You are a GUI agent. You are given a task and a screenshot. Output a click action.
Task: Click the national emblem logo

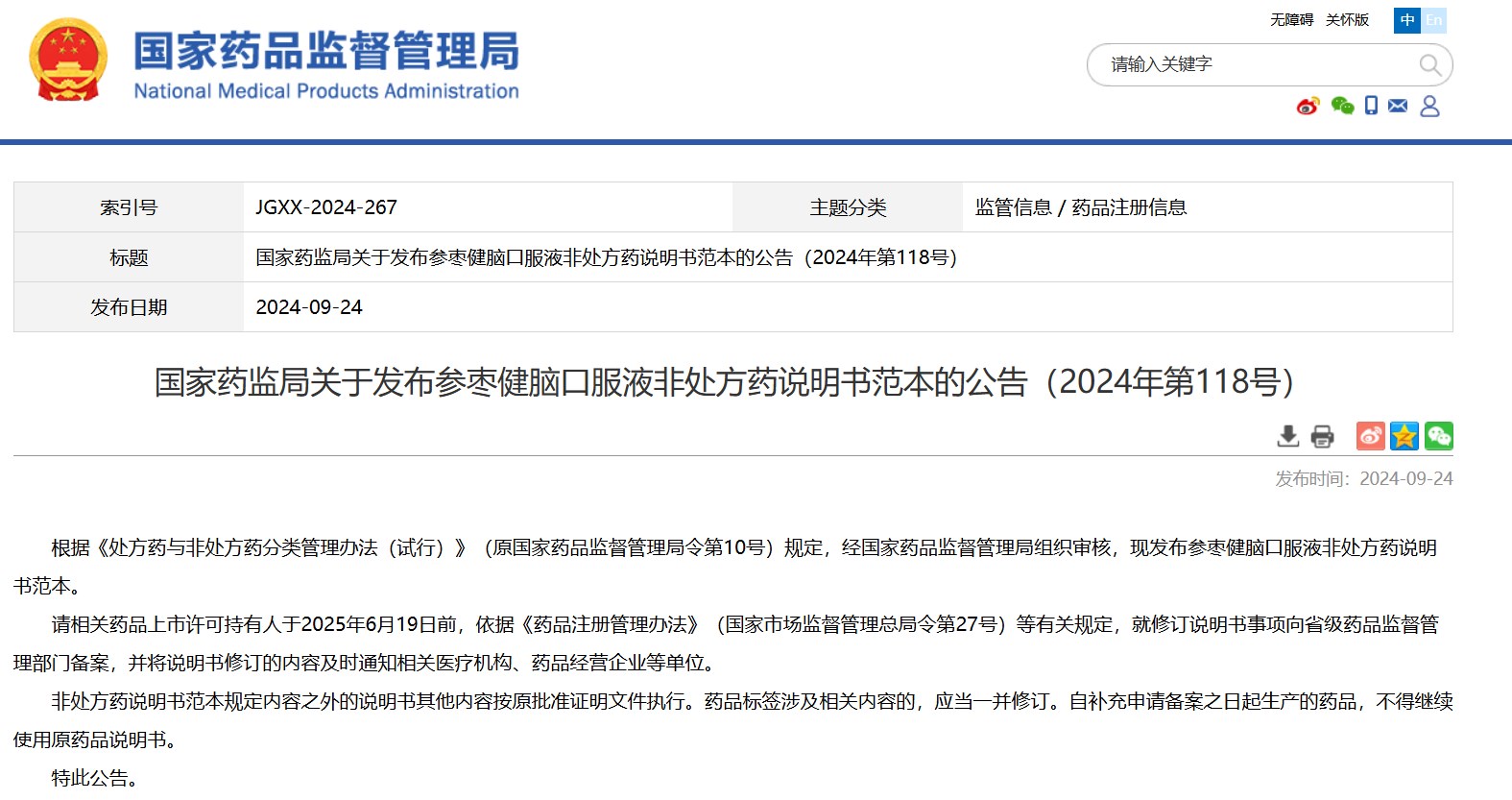67,60
